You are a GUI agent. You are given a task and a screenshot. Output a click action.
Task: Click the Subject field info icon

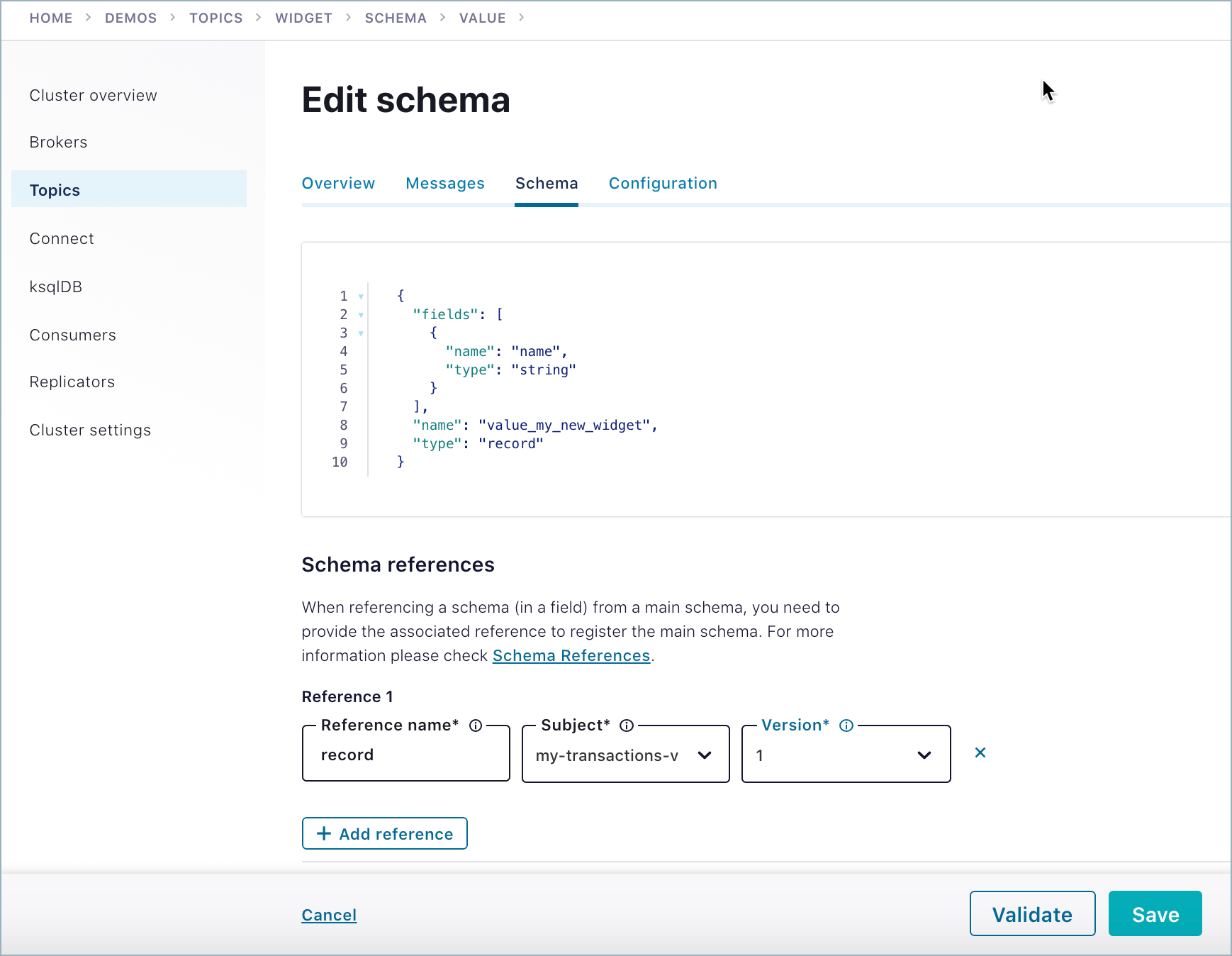(626, 726)
